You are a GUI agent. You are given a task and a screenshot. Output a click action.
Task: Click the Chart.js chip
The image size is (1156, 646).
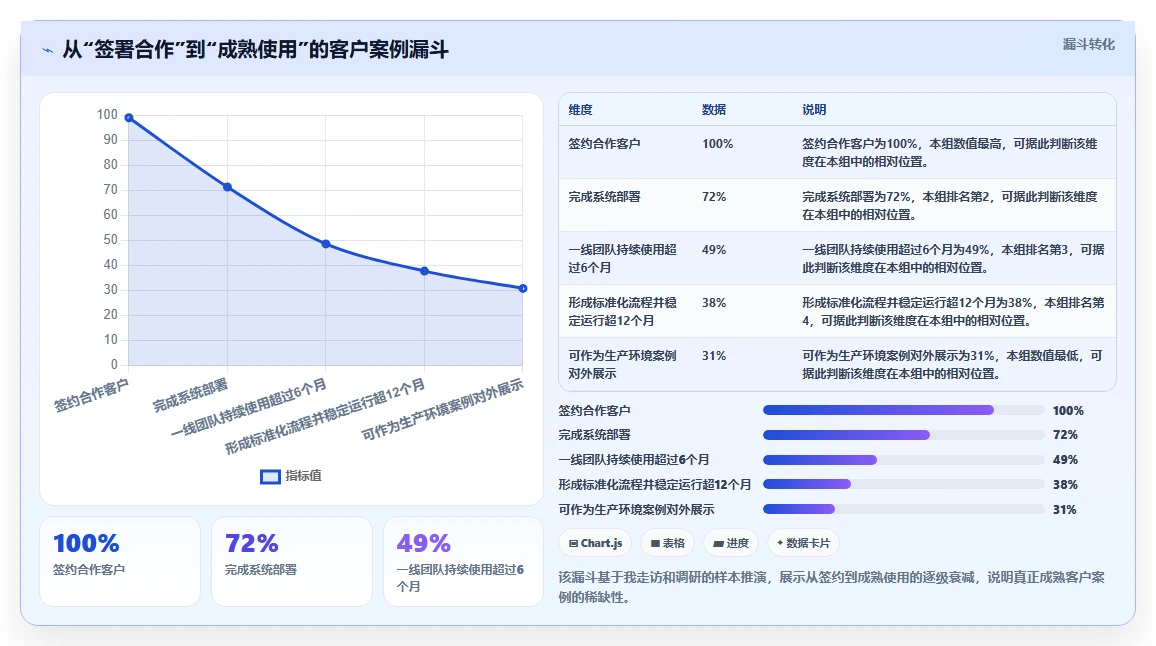595,543
